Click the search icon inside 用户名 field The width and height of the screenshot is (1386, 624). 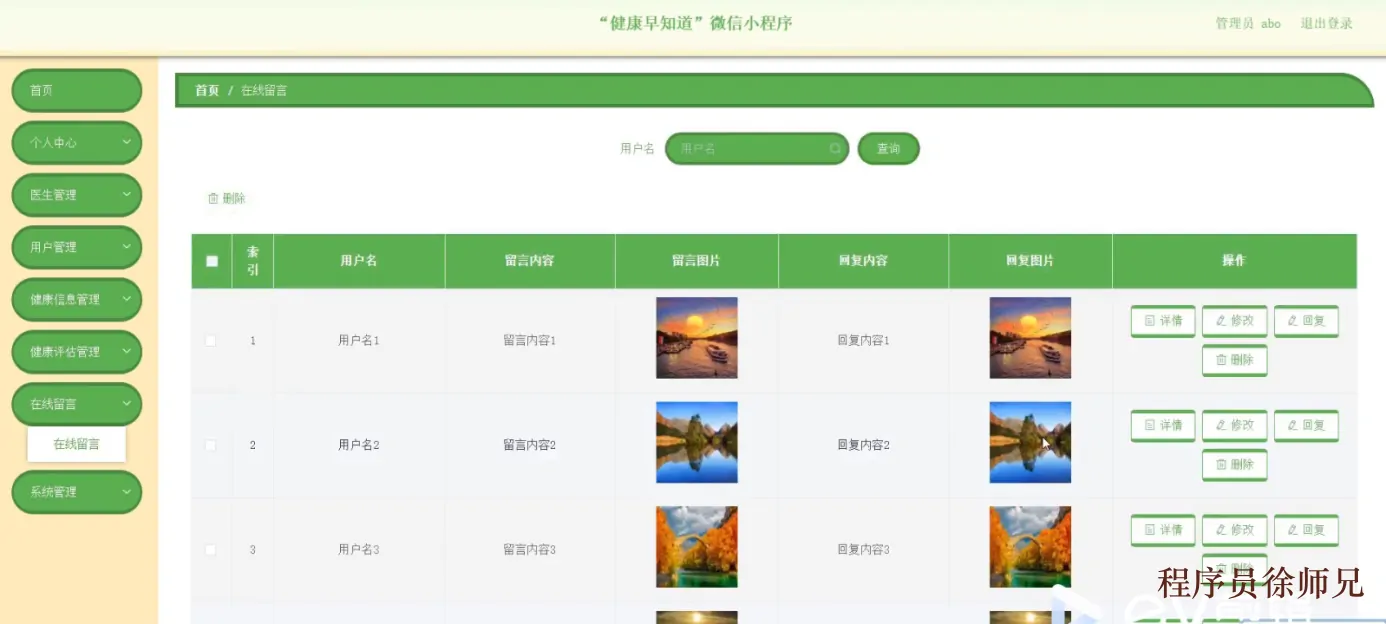point(835,148)
